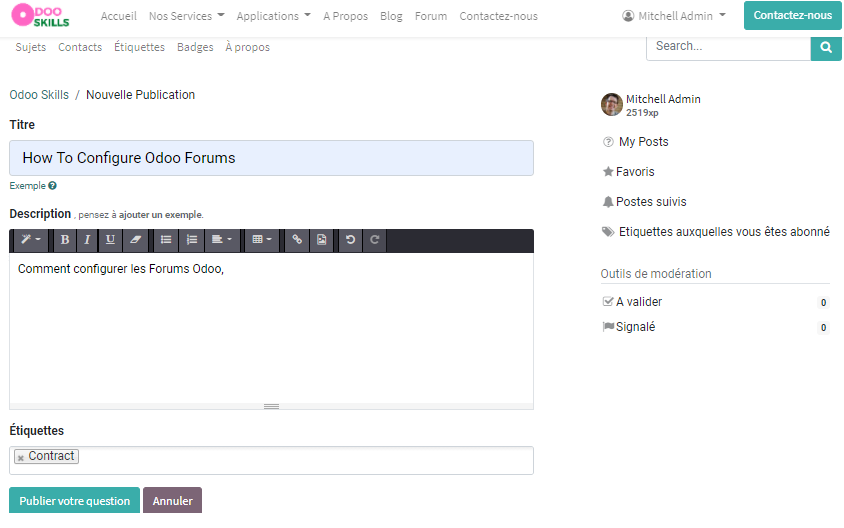Toggle bold formatting in the description editor

click(65, 240)
